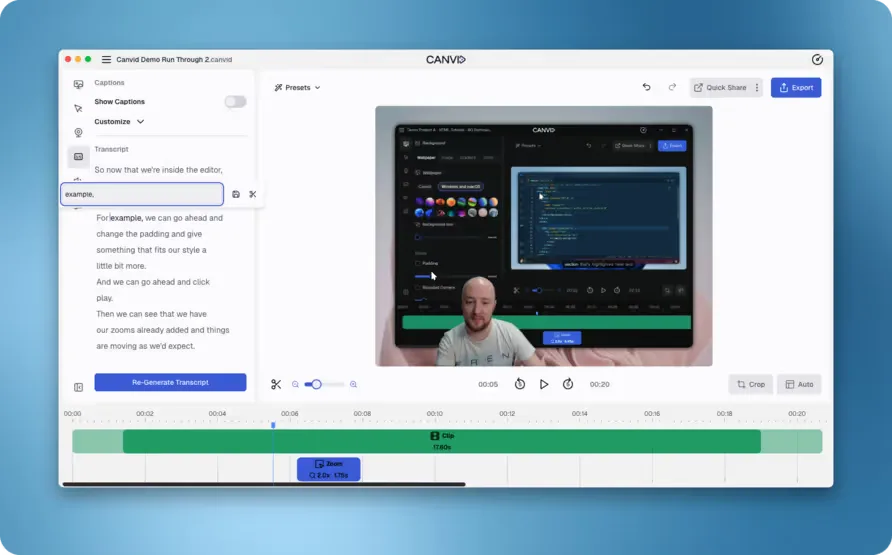Viewport: 892px width, 555px height.
Task: Click the split scissors tool above the timeline
Action: [276, 384]
